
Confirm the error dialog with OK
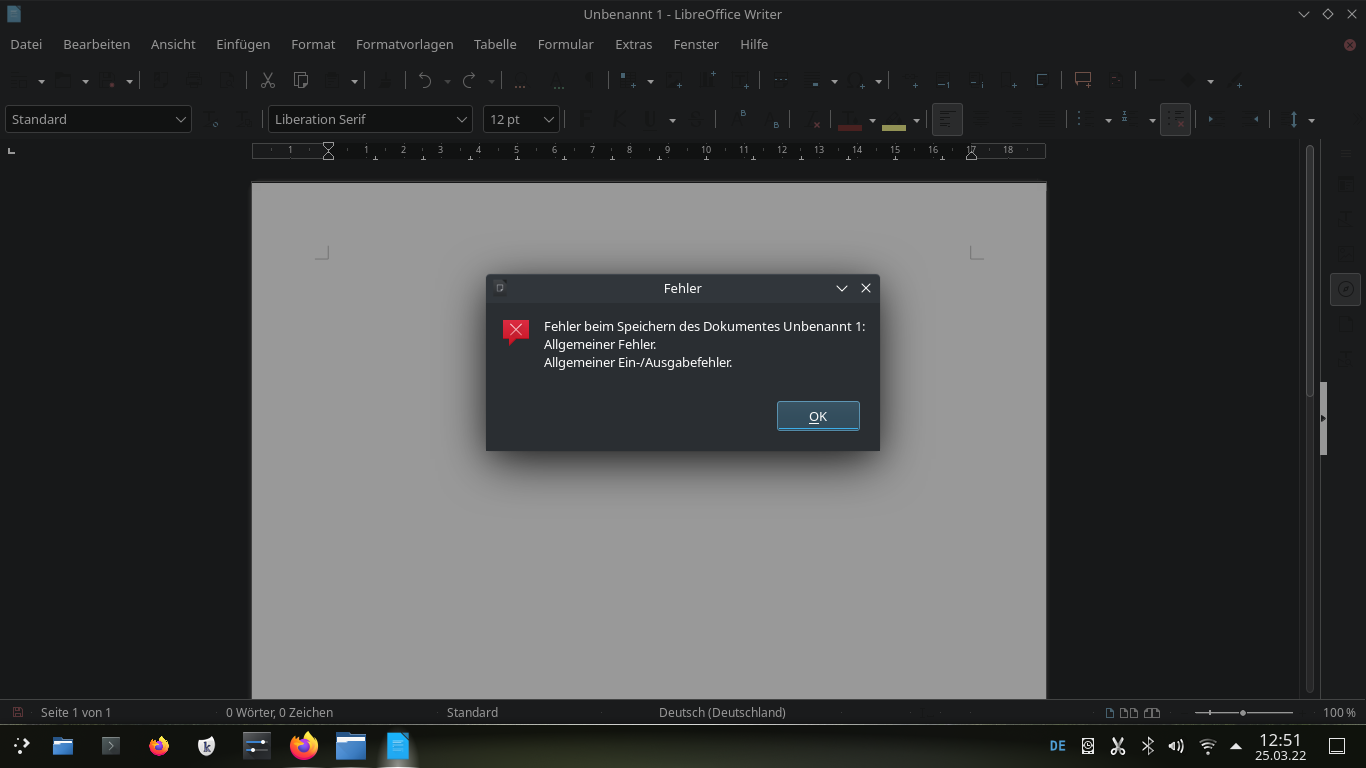(x=818, y=416)
